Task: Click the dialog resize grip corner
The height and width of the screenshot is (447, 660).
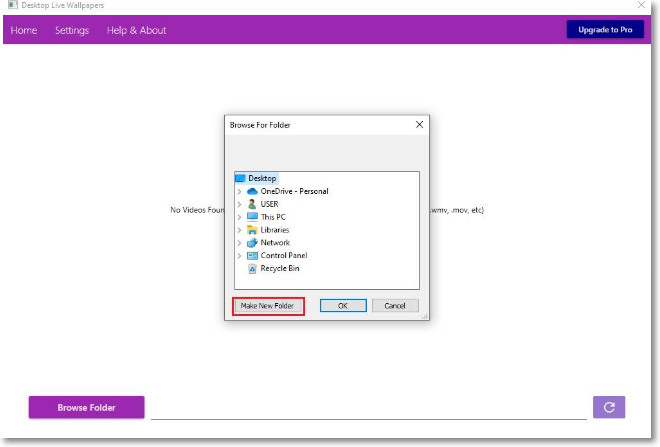Action: click(x=425, y=316)
